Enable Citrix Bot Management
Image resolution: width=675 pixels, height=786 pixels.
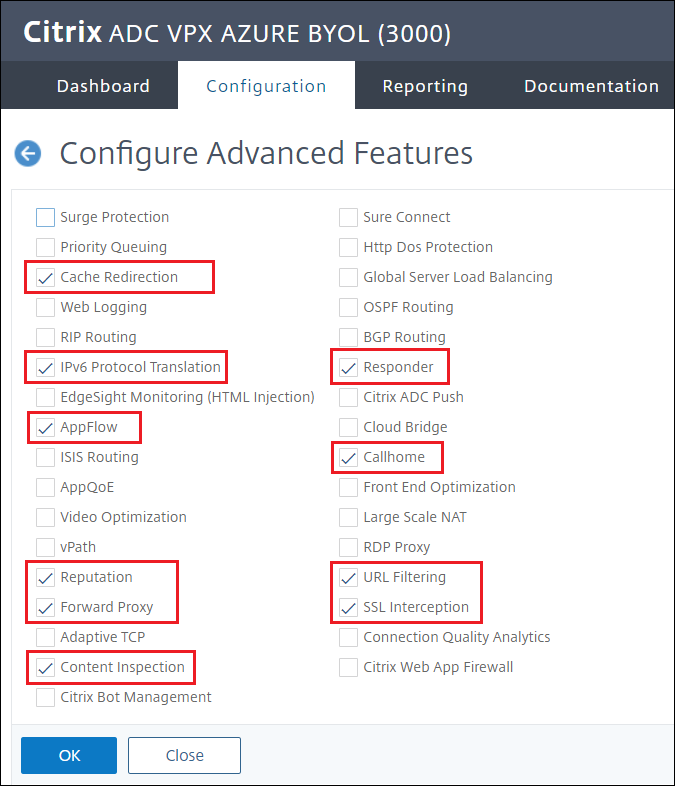[x=45, y=697]
